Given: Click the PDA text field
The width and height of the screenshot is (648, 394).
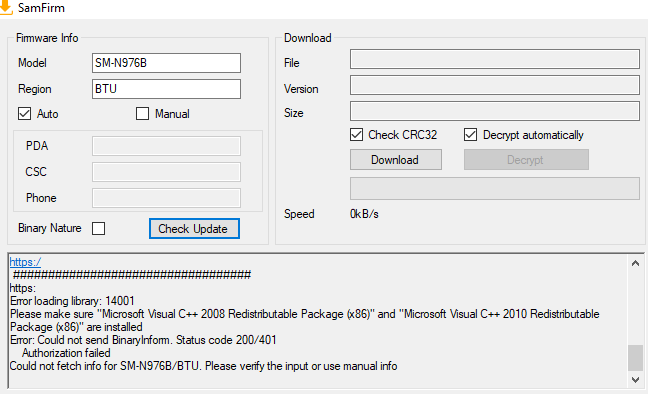Looking at the screenshot, I should tap(166, 146).
